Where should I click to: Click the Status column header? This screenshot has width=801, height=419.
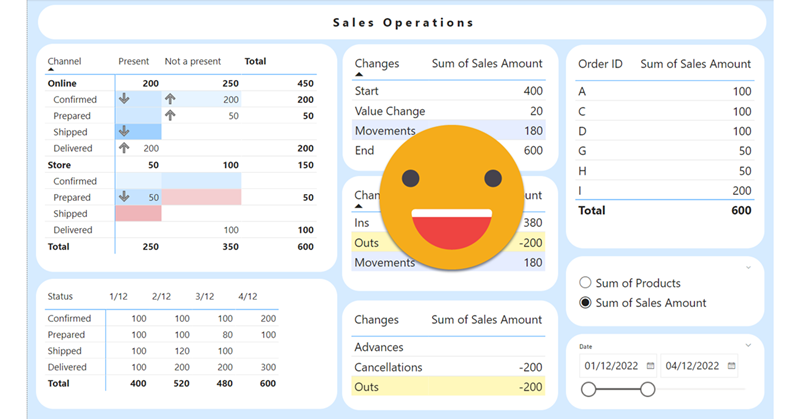click(60, 297)
